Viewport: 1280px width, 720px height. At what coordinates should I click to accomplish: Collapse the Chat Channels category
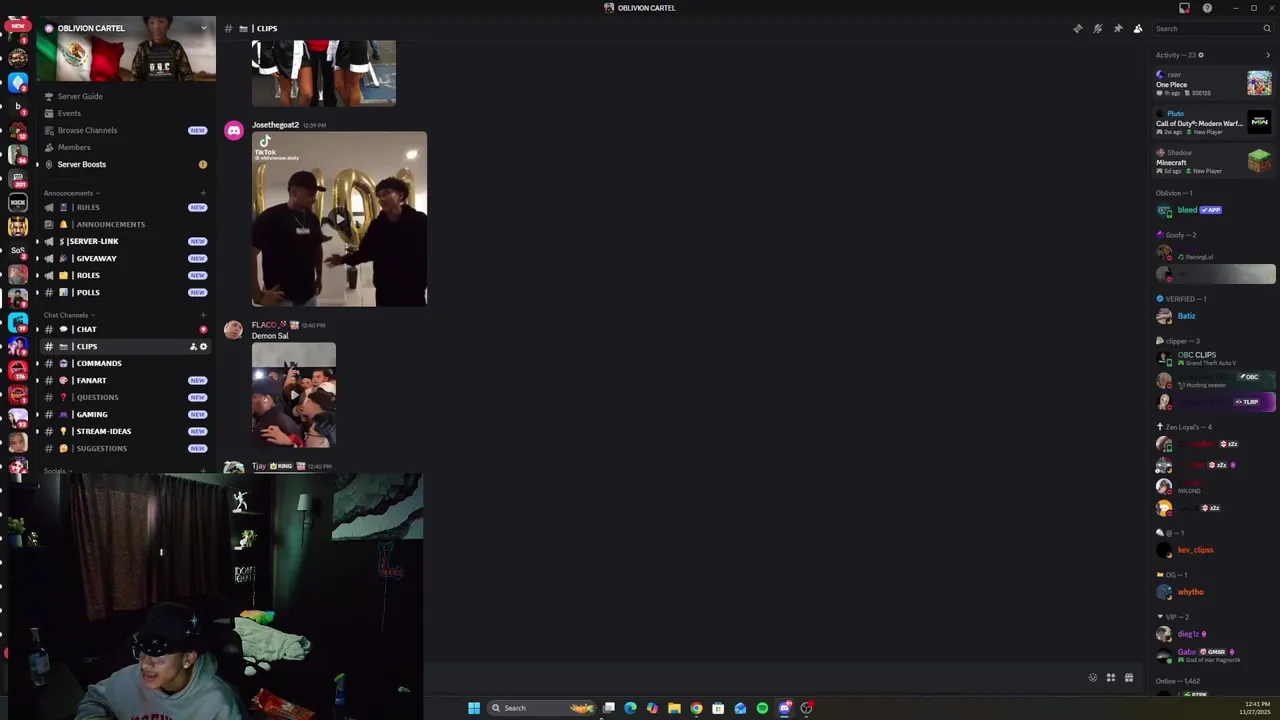[x=68, y=315]
